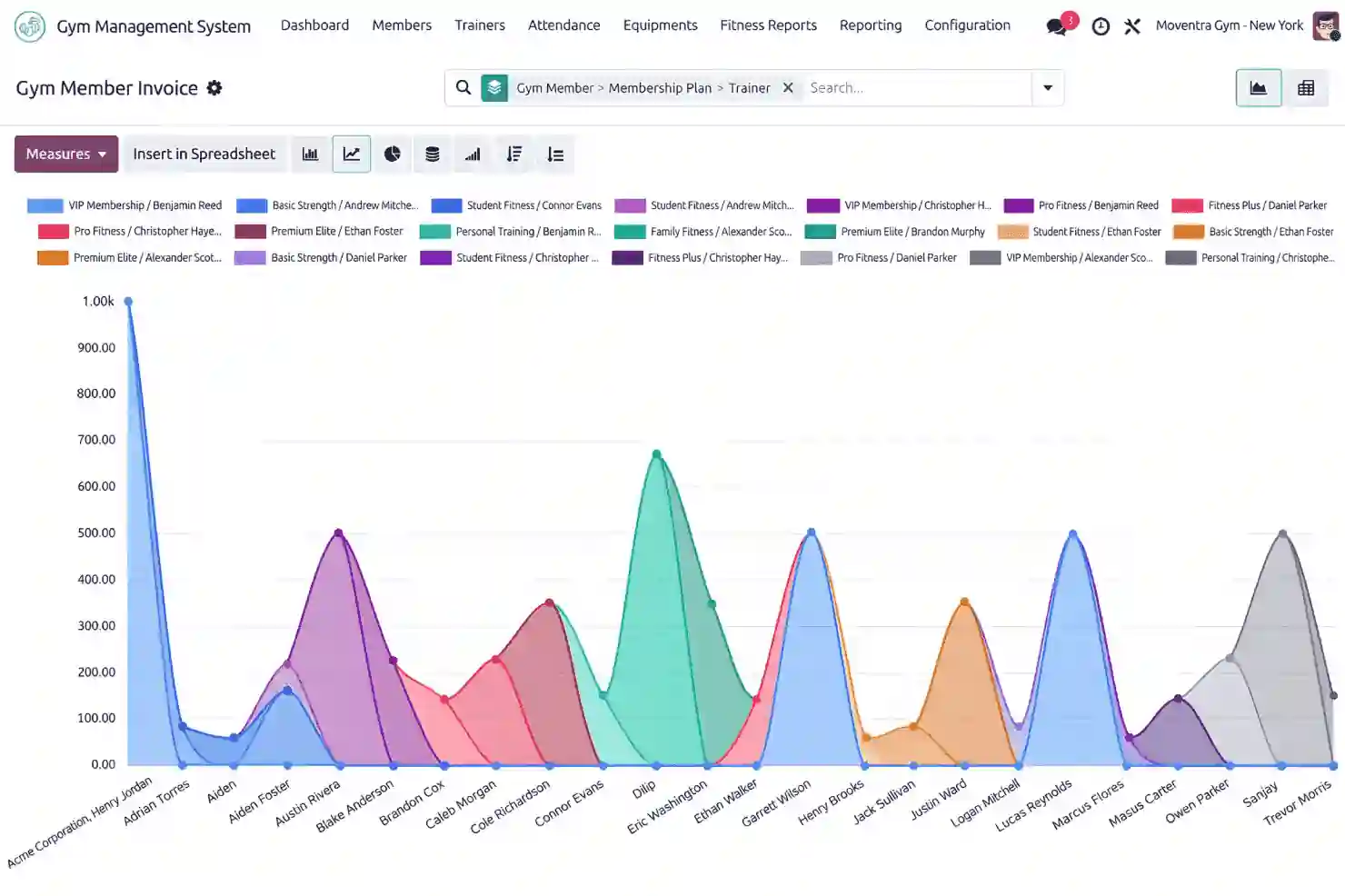This screenshot has width=1345, height=896.
Task: Open the developer tools wrench icon
Action: click(x=1132, y=26)
